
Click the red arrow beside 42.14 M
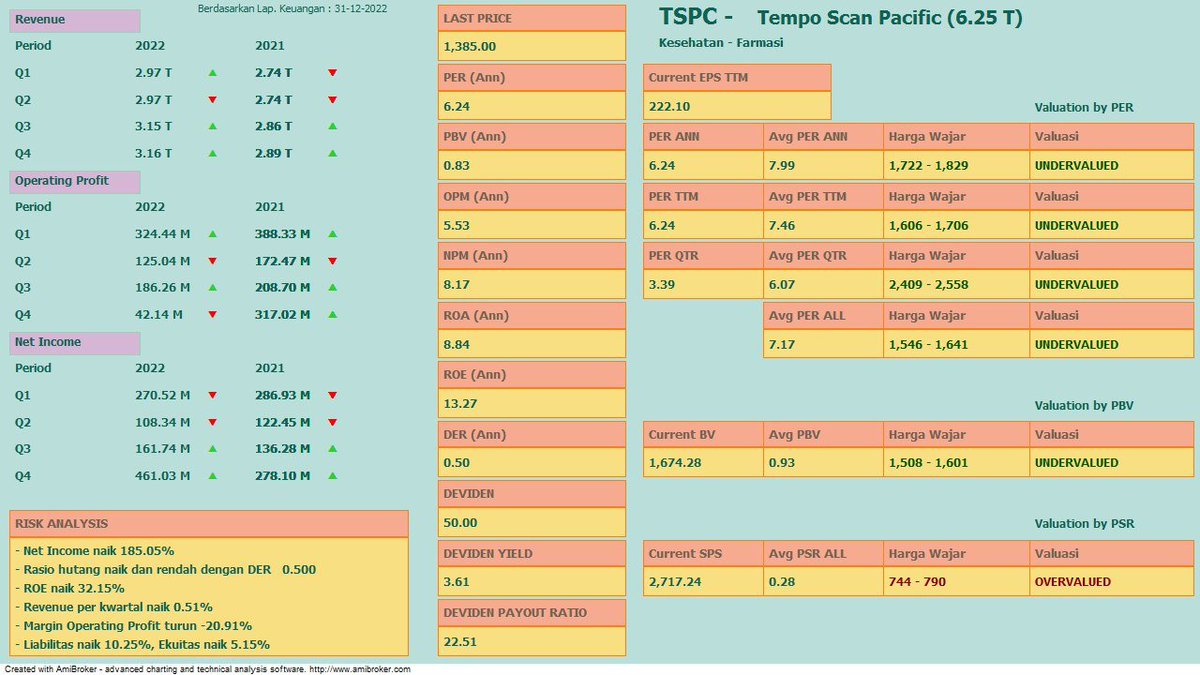pyautogui.click(x=212, y=315)
